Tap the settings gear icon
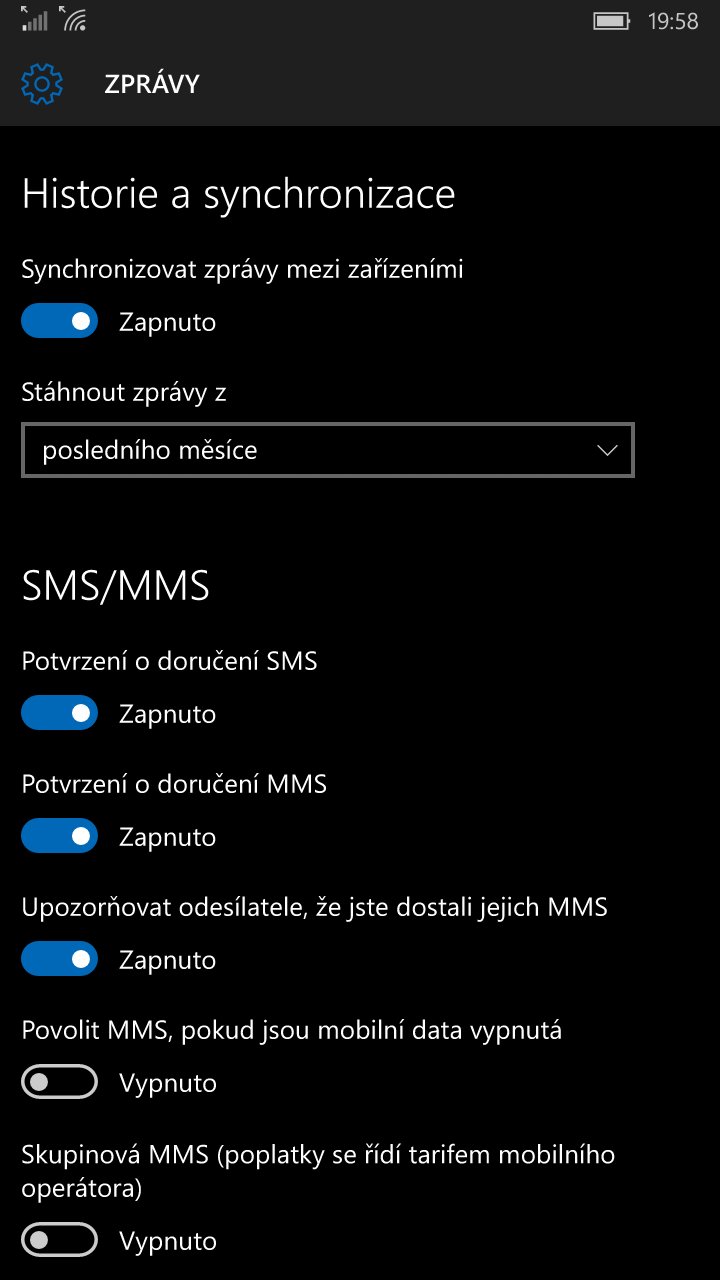720x1280 pixels. [42, 84]
